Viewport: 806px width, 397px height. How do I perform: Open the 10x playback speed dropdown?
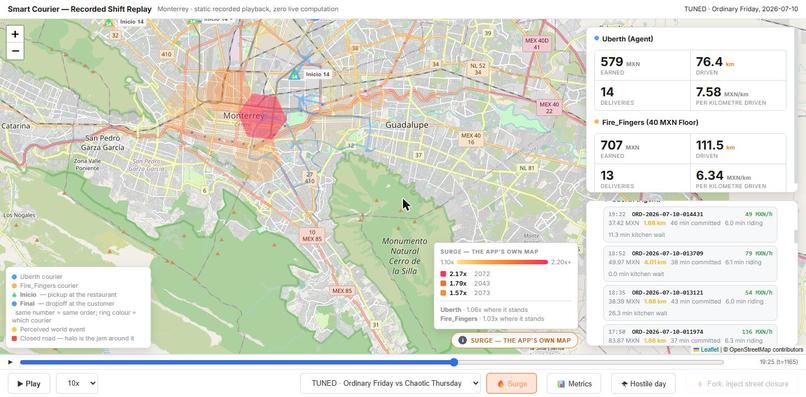point(77,384)
